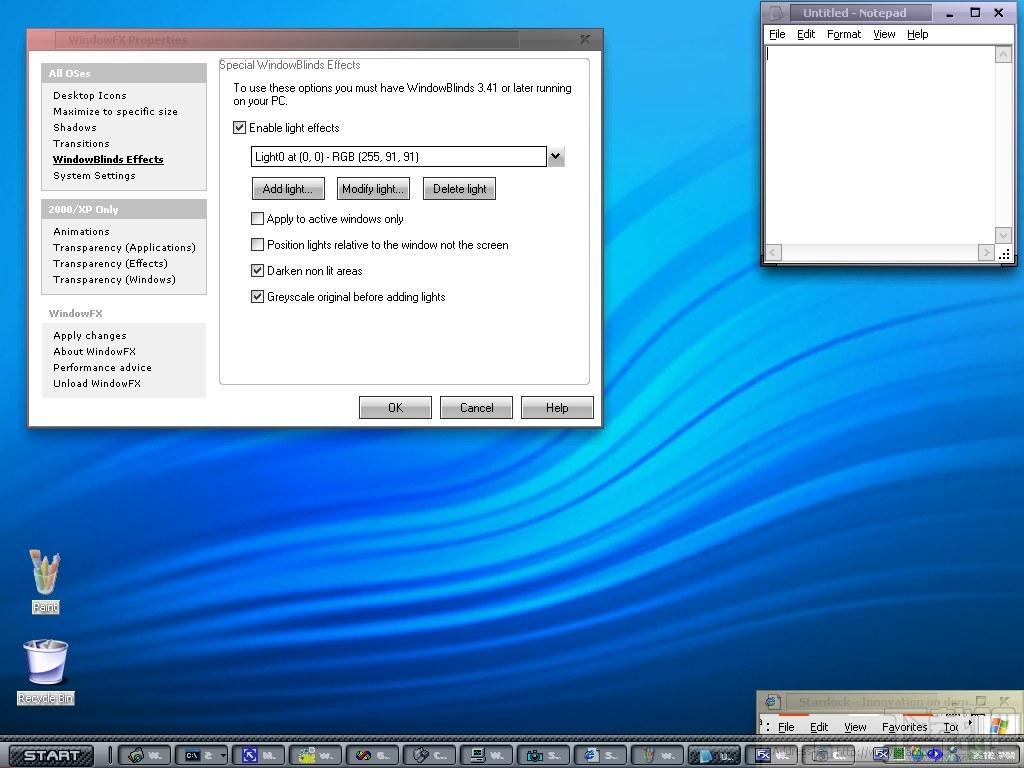Open Notepad Format menu
Viewport: 1024px width, 768px height.
pyautogui.click(x=844, y=35)
